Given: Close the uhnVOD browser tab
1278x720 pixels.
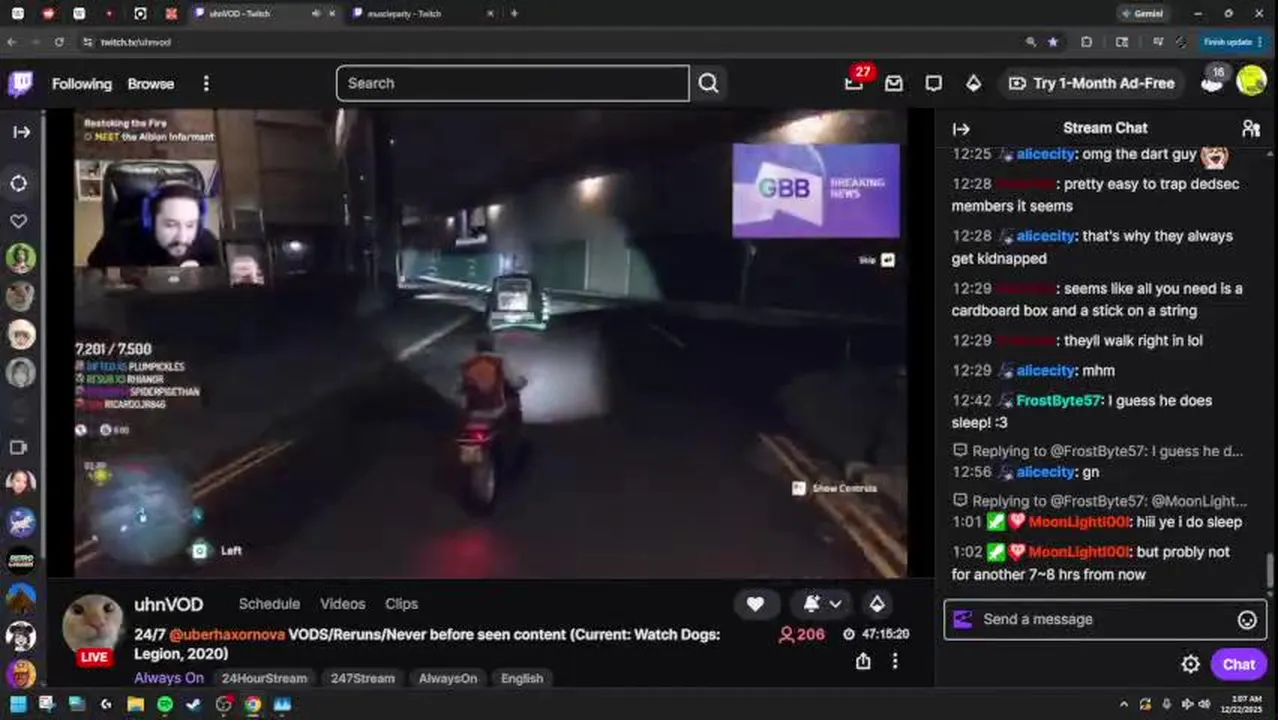Looking at the screenshot, I should click(x=332, y=14).
